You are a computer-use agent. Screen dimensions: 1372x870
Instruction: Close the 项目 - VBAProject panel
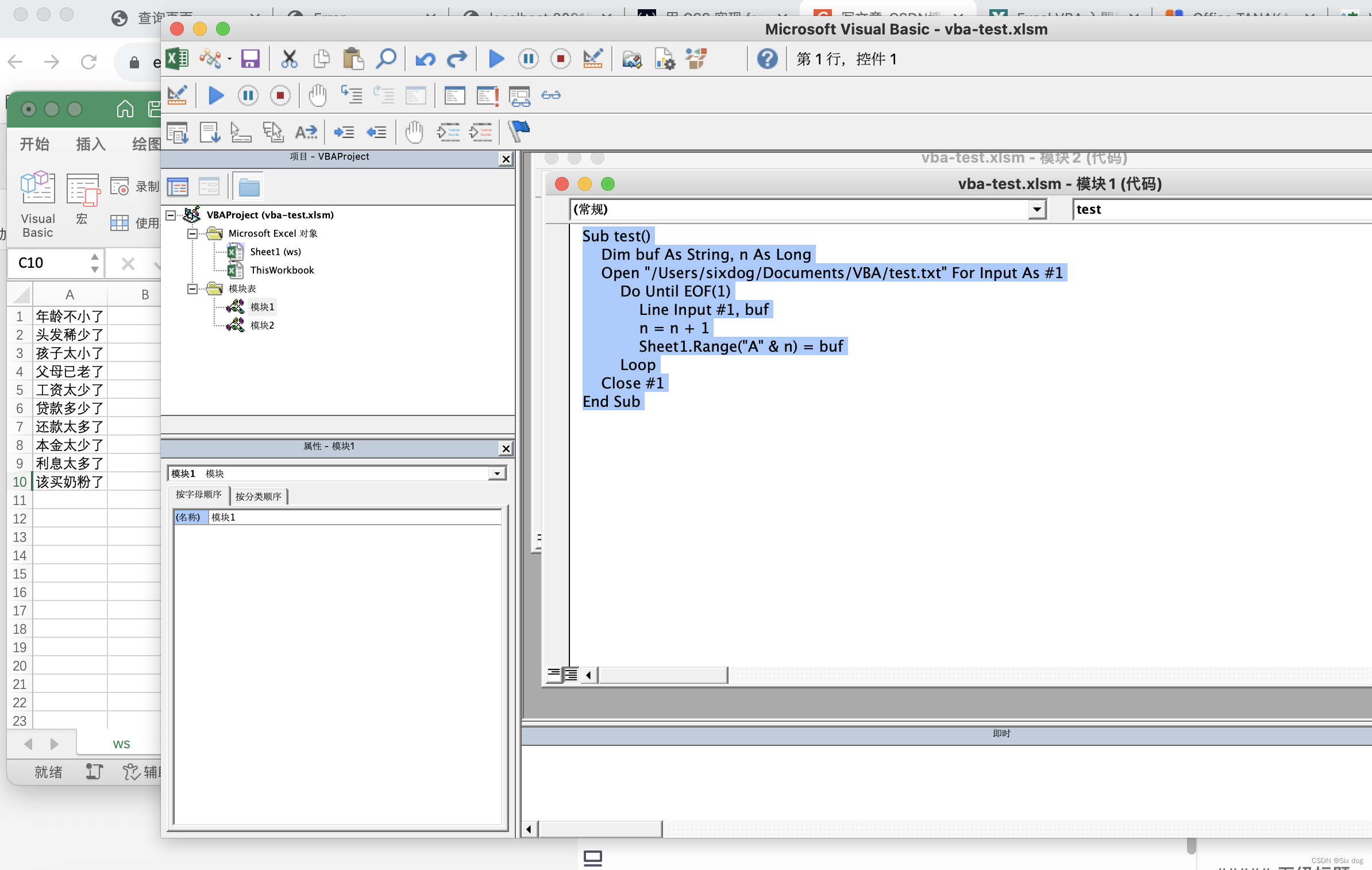tap(506, 159)
